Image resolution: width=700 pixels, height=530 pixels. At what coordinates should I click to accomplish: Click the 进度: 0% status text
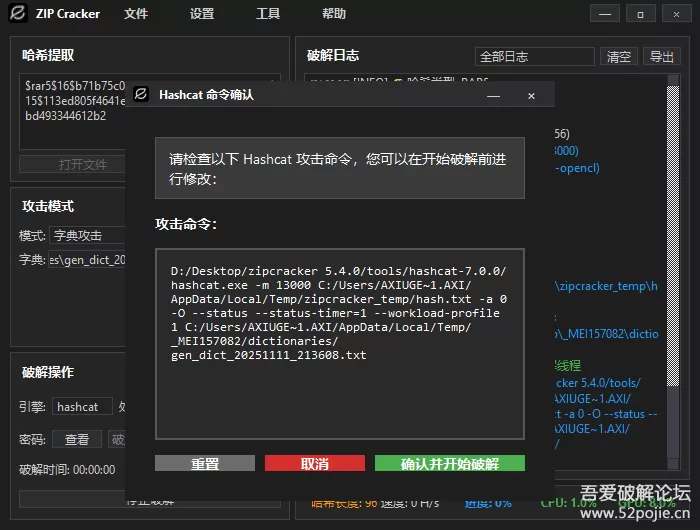[488, 504]
